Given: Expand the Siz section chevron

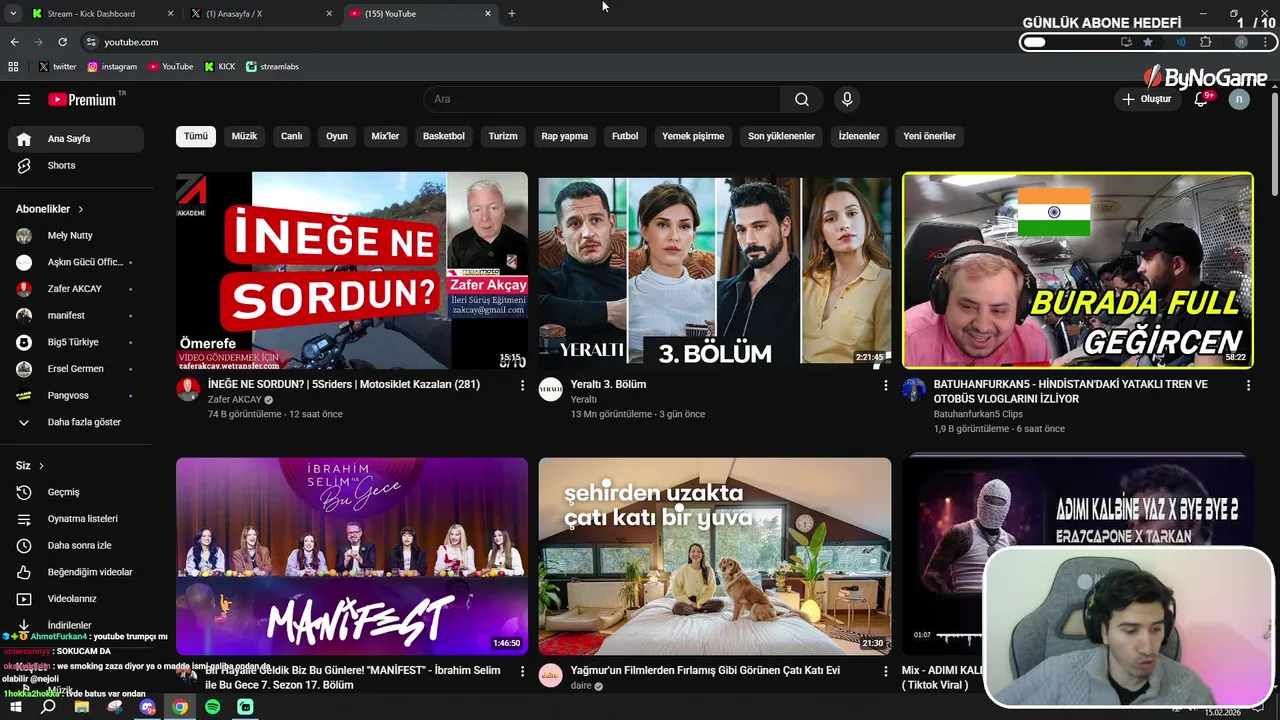Looking at the screenshot, I should click(x=41, y=466).
